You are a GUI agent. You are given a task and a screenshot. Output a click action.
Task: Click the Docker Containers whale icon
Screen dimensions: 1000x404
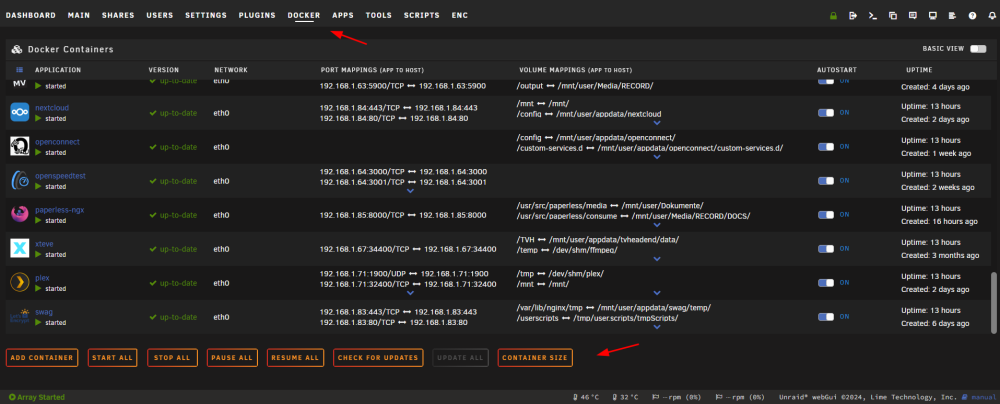click(x=17, y=49)
